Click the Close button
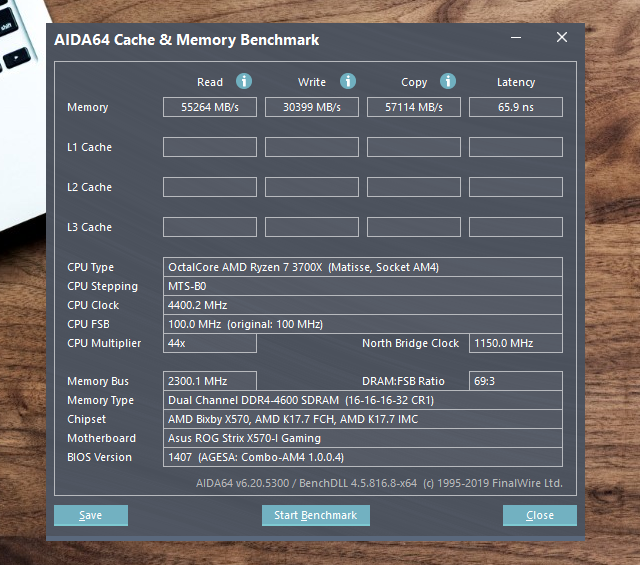The height and width of the screenshot is (565, 640). [x=540, y=515]
